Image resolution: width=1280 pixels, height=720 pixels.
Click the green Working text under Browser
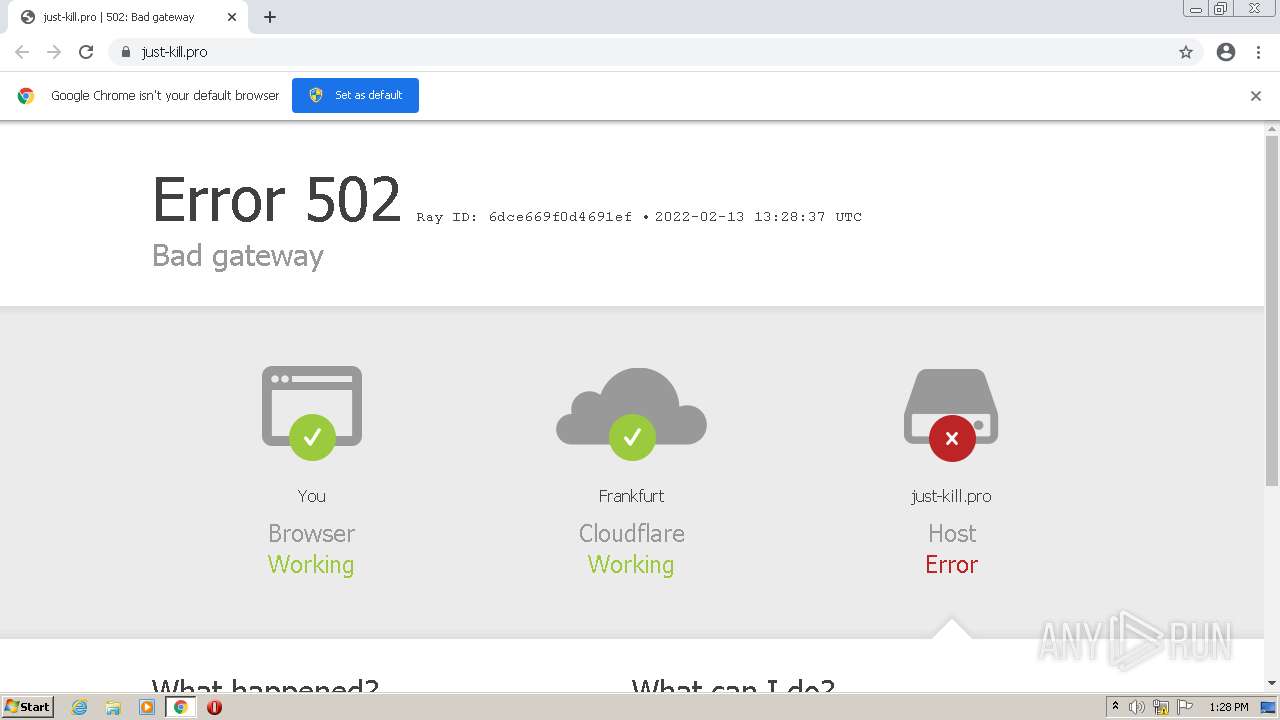pos(311,565)
